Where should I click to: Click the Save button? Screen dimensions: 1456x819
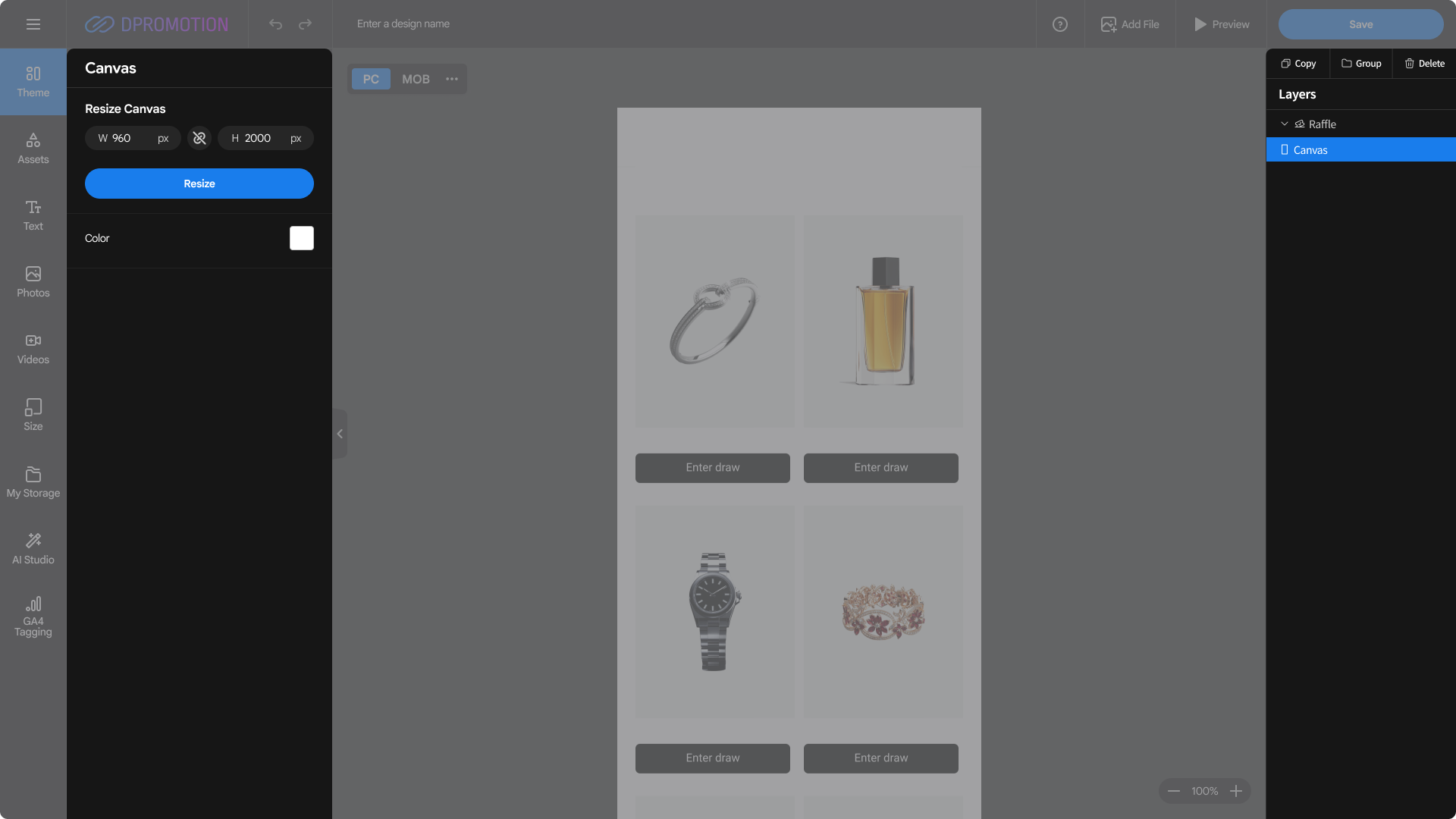[1360, 24]
